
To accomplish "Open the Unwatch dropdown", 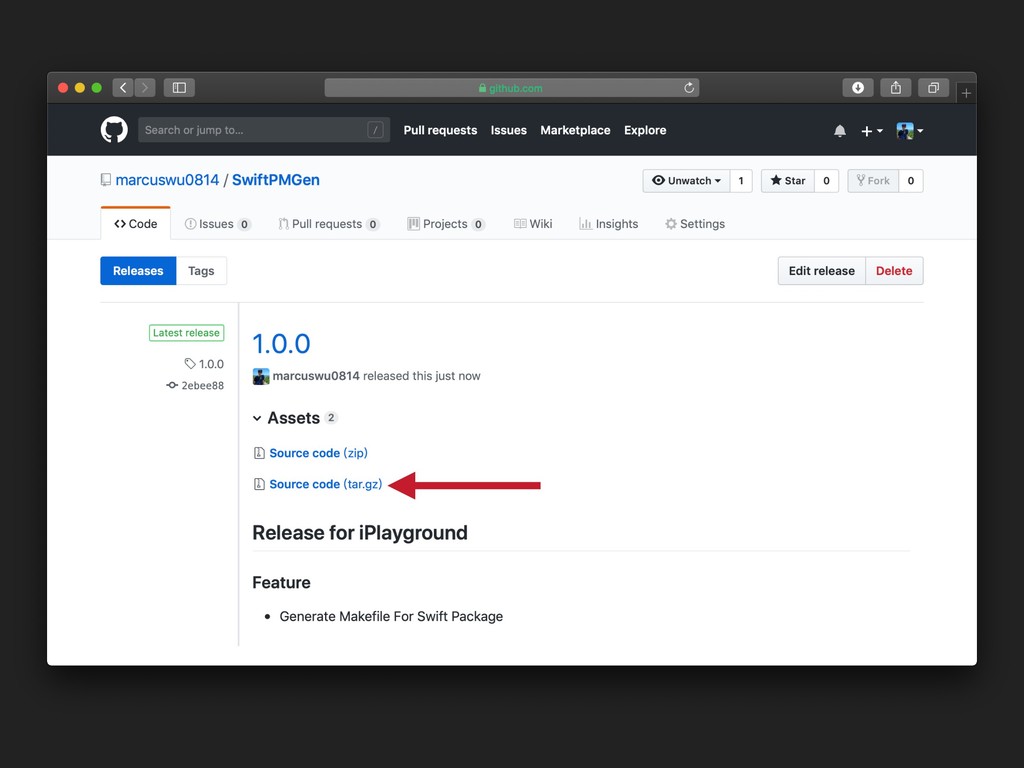I will point(686,181).
